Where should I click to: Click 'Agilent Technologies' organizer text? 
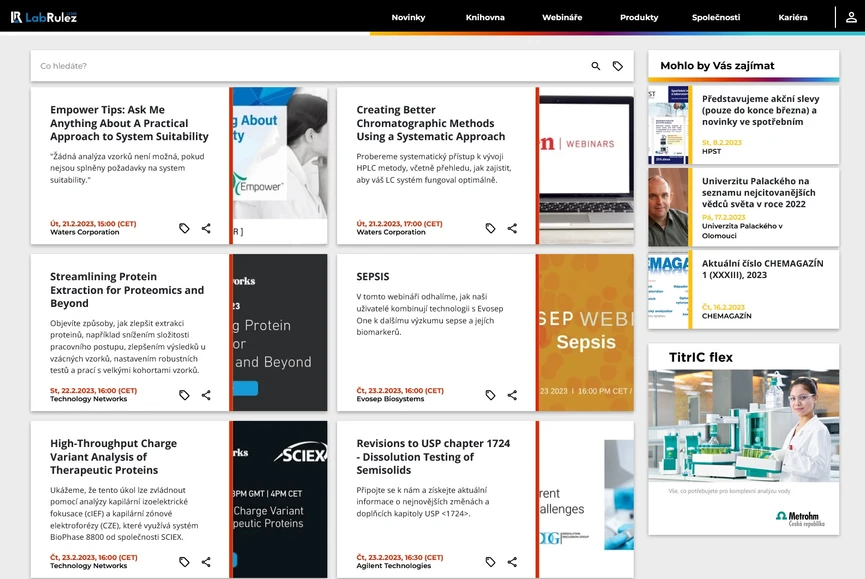(393, 566)
